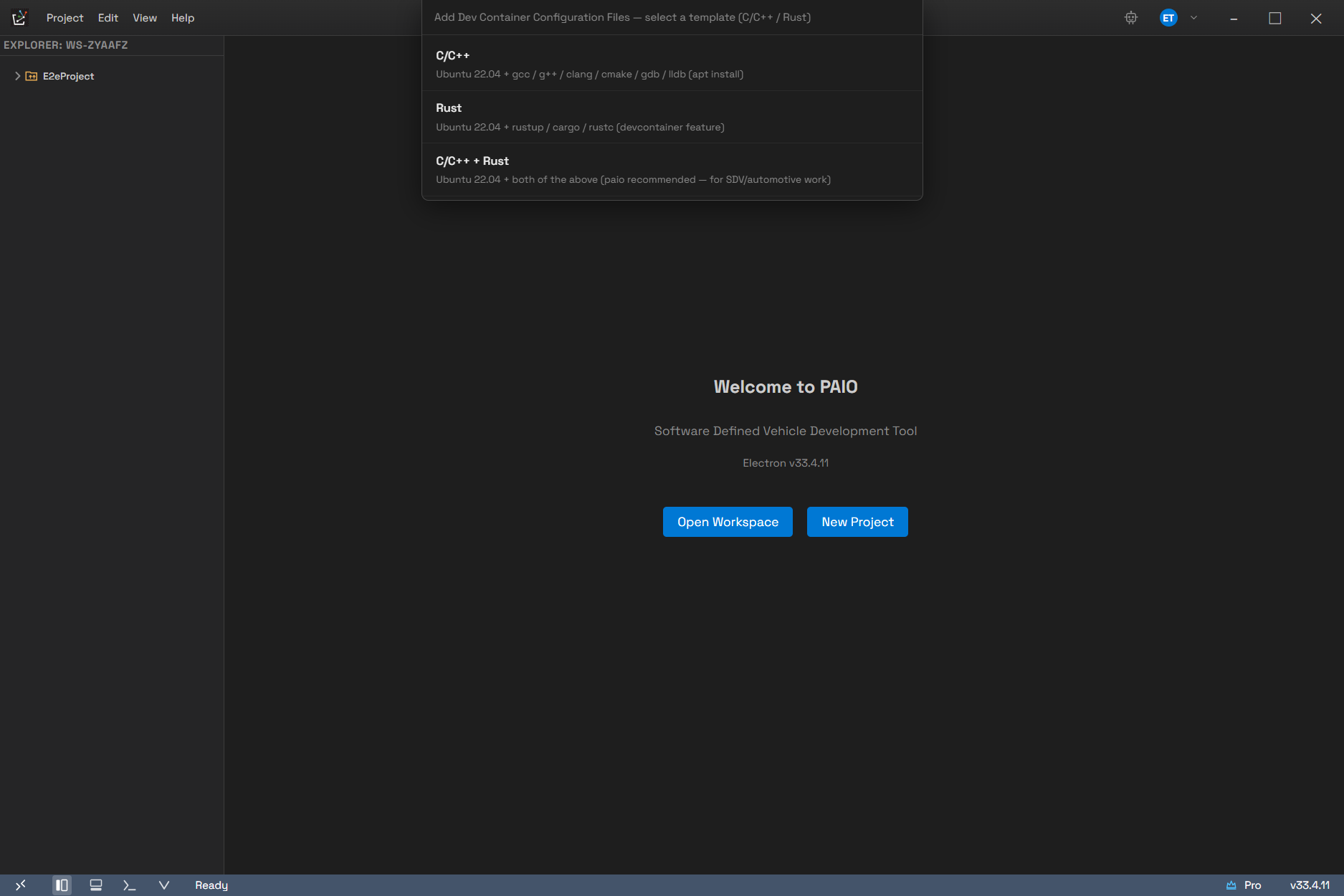
Task: Open the Project menu
Action: pos(65,18)
